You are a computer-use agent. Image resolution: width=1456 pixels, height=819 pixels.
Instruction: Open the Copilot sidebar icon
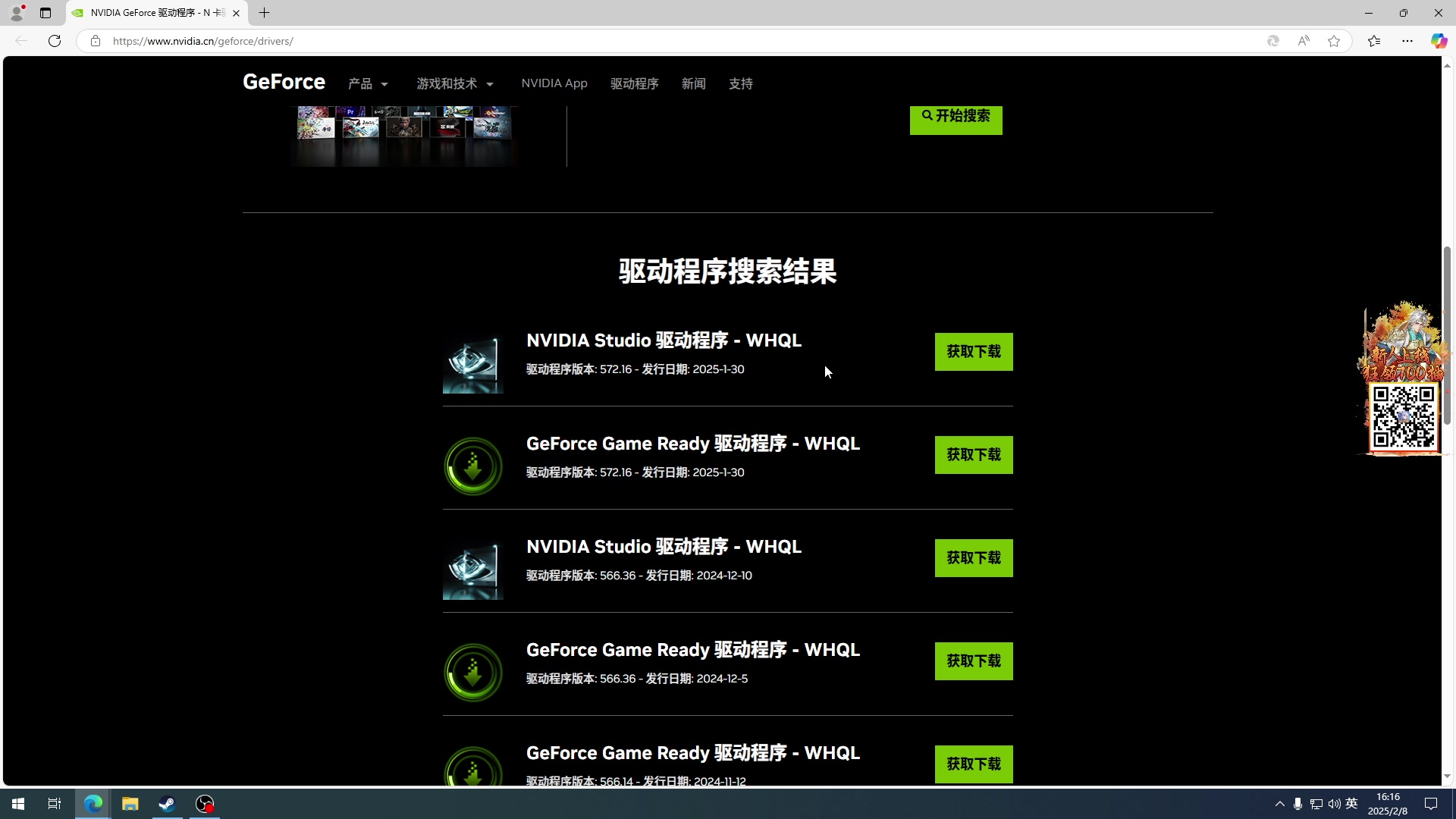pos(1438,41)
